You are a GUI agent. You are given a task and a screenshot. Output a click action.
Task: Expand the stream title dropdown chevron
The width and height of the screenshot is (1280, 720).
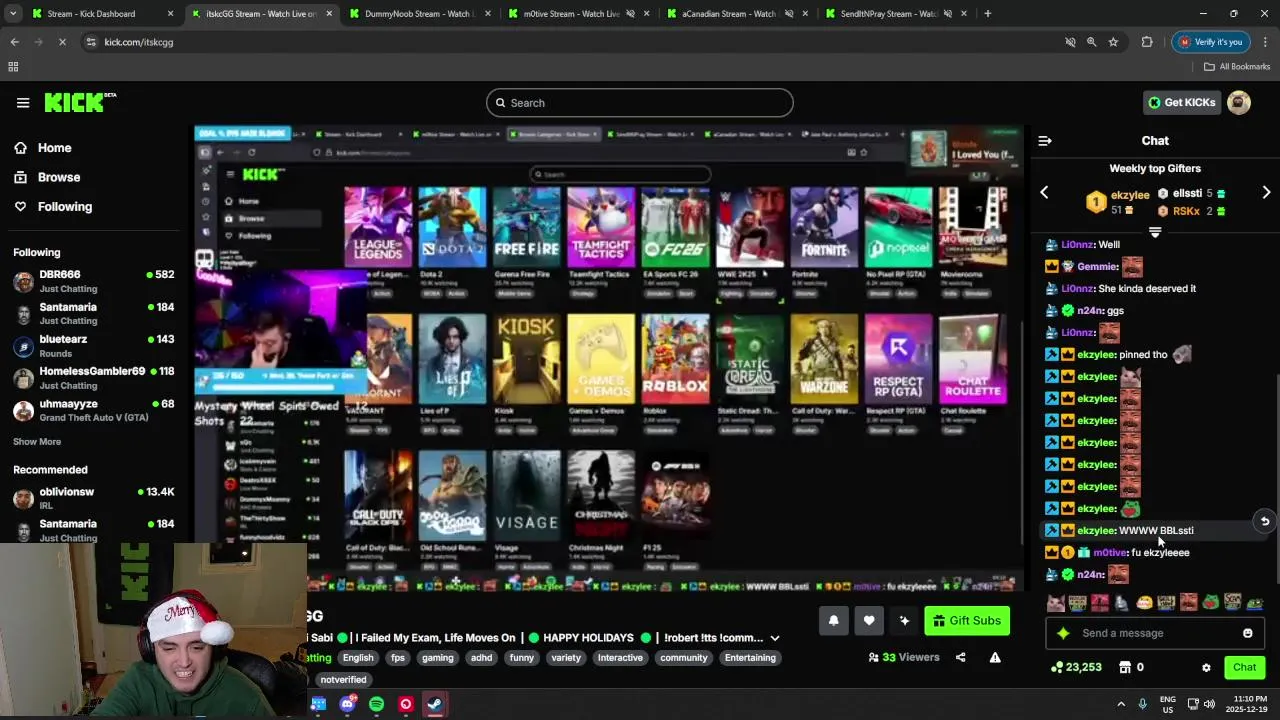pyautogui.click(x=774, y=638)
